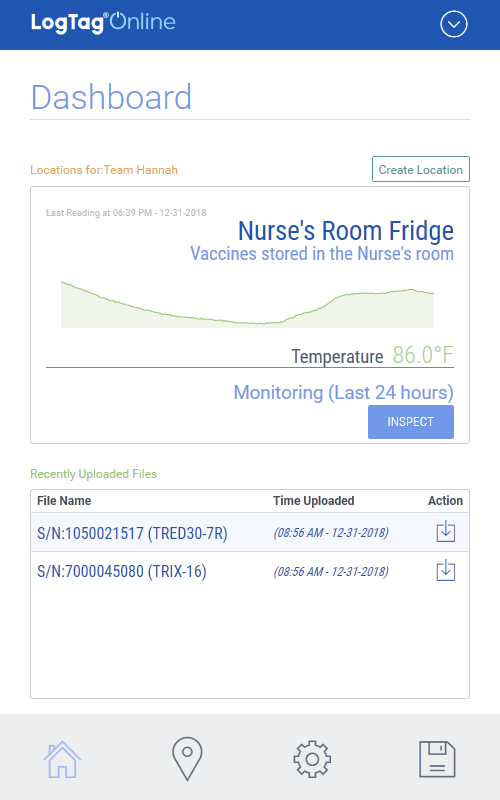Click the LogTag Online logo

[103, 22]
